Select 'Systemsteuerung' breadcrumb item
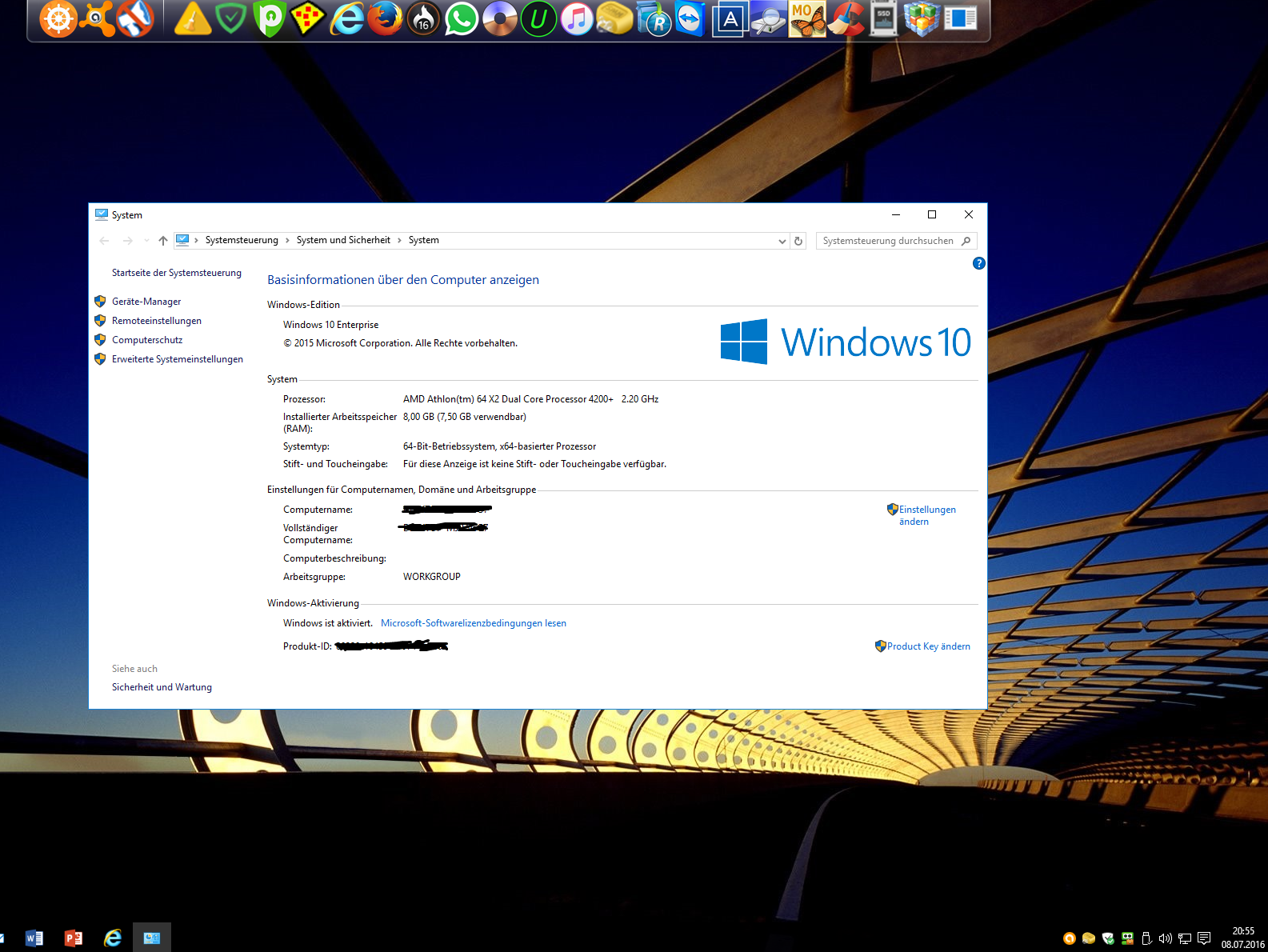The width and height of the screenshot is (1268, 952). [242, 240]
